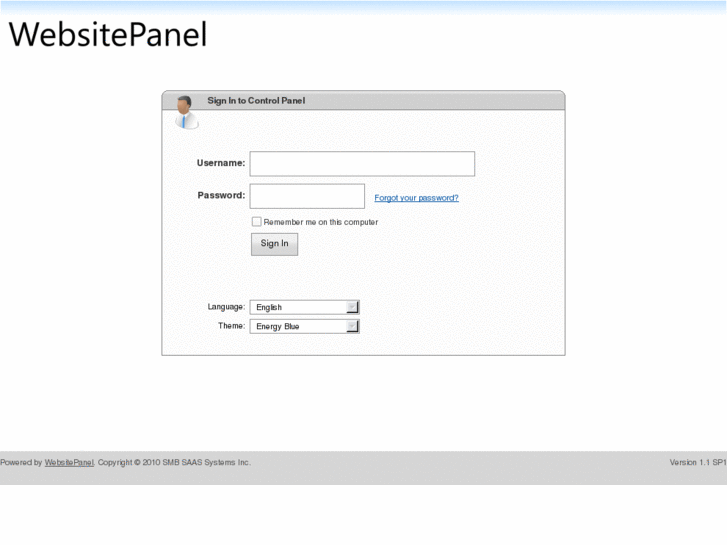This screenshot has width=727, height=545.
Task: Click the Sign In to Control Panel title
Action: click(x=256, y=101)
